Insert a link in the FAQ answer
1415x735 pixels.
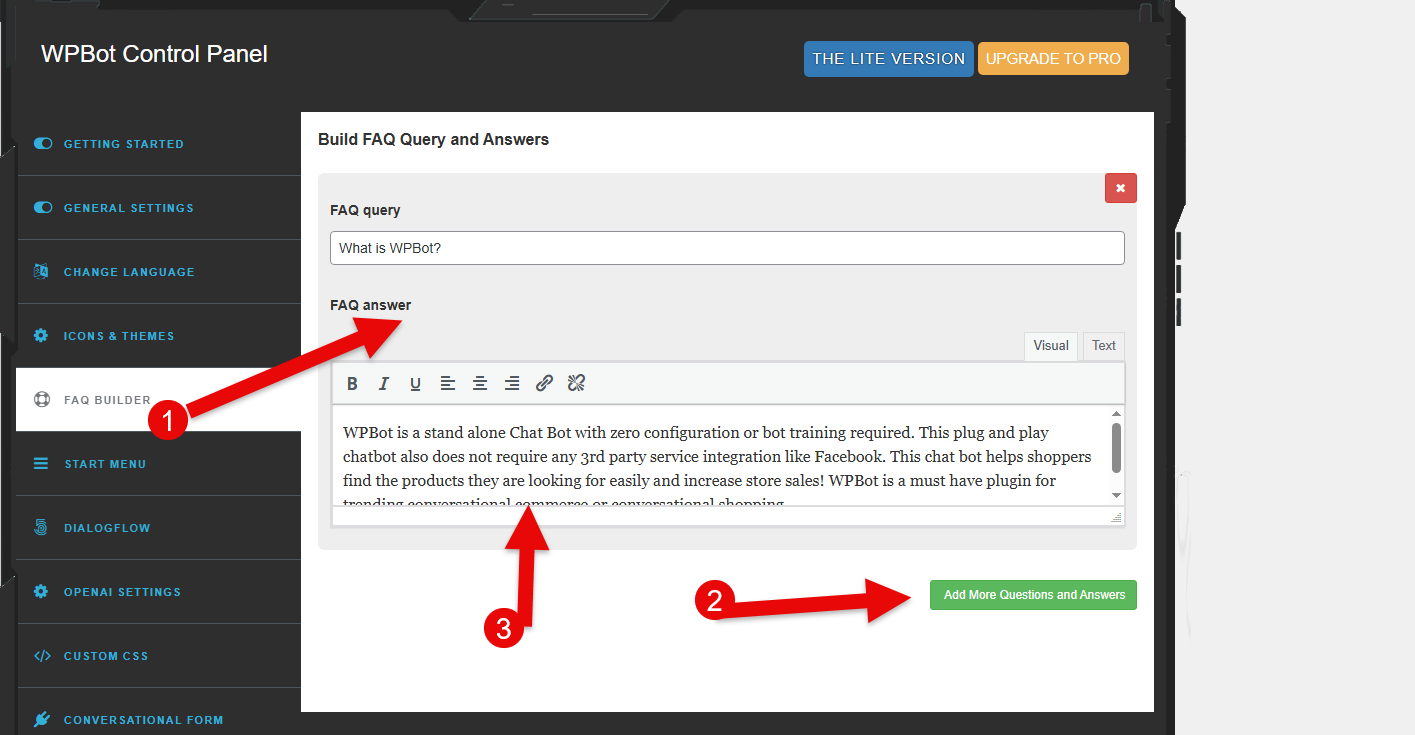pyautogui.click(x=544, y=383)
